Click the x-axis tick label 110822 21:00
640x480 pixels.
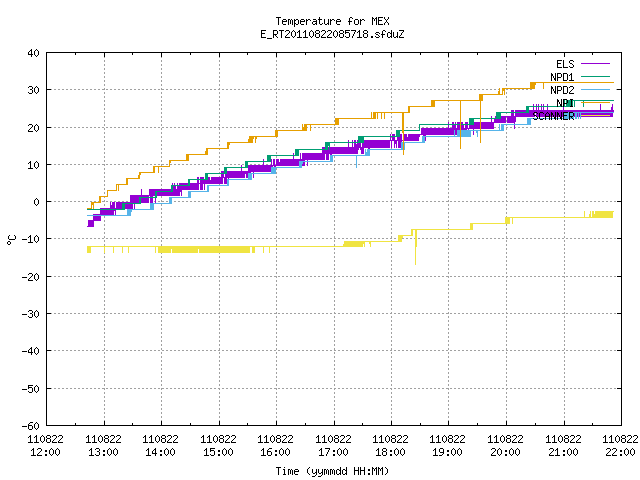click(564, 446)
